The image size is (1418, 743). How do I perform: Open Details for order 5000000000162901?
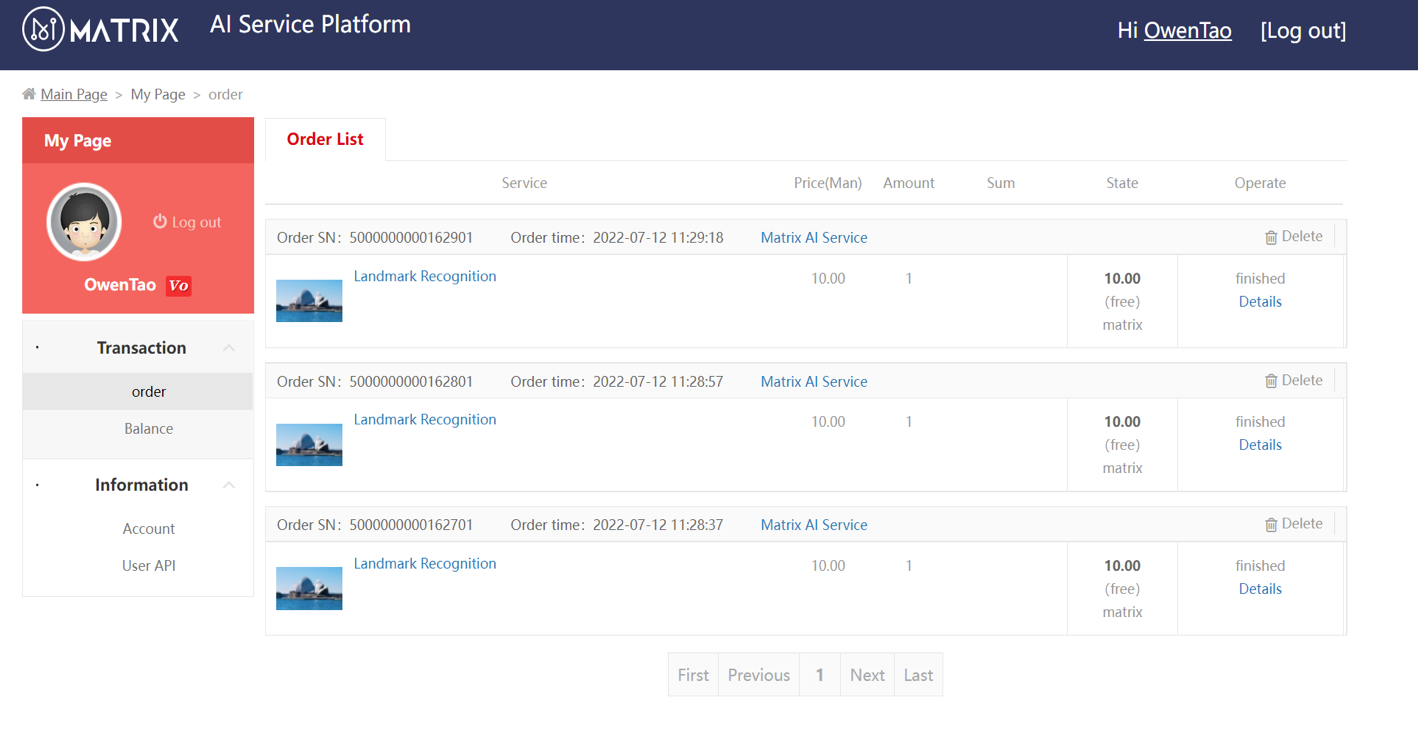pyautogui.click(x=1259, y=301)
